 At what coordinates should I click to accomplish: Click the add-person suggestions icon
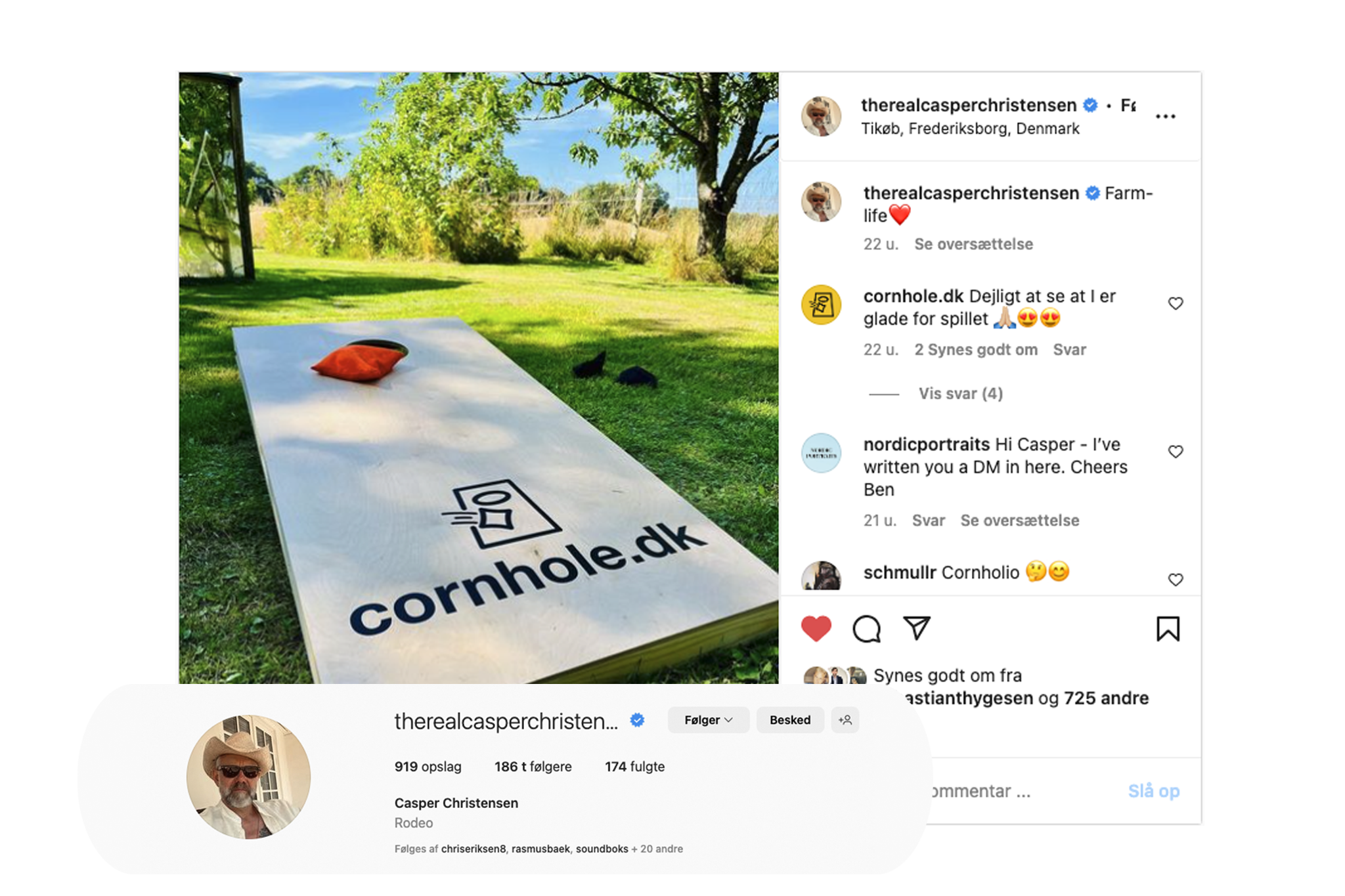[x=845, y=720]
